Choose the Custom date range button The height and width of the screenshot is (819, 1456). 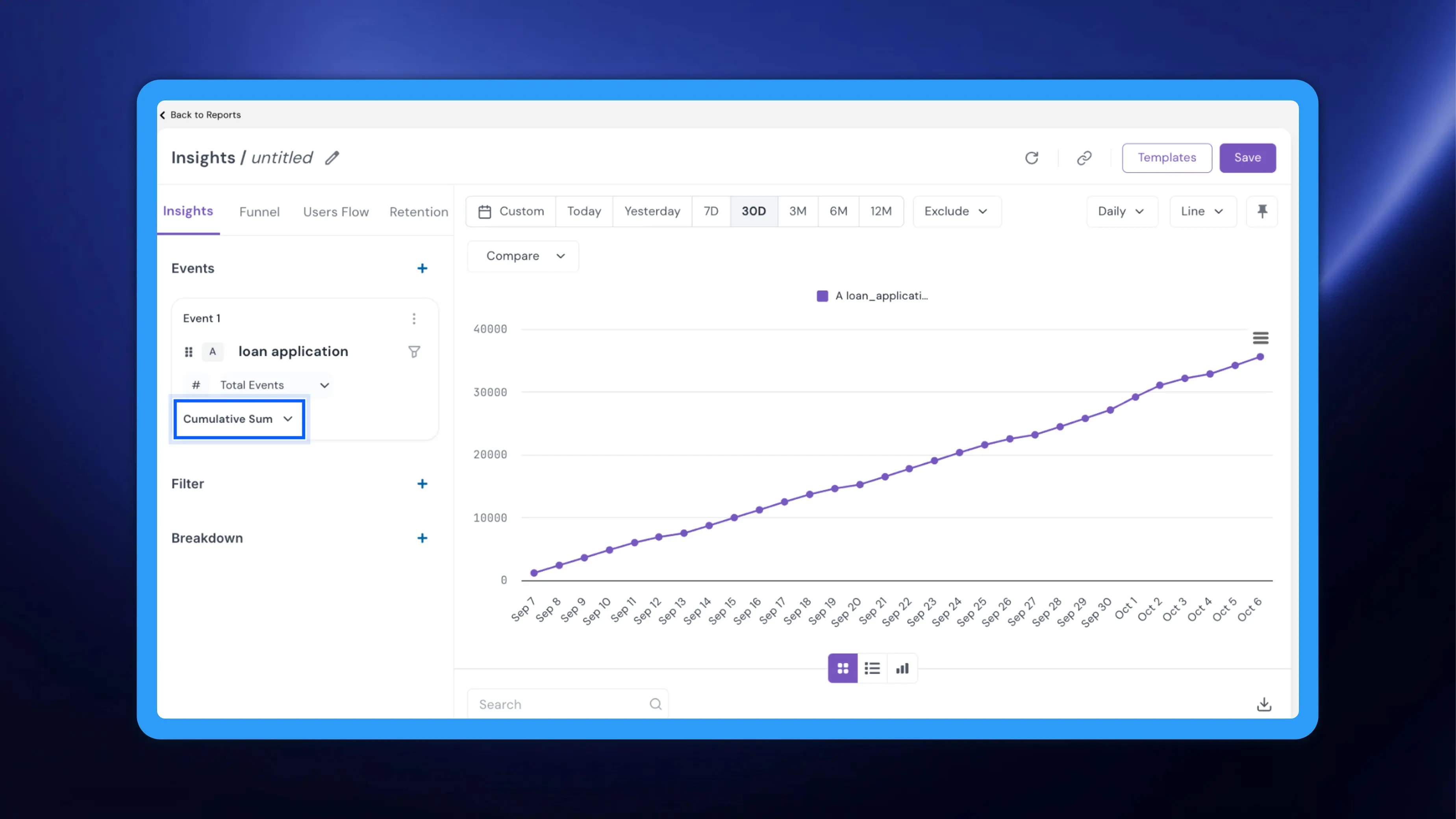pos(511,211)
